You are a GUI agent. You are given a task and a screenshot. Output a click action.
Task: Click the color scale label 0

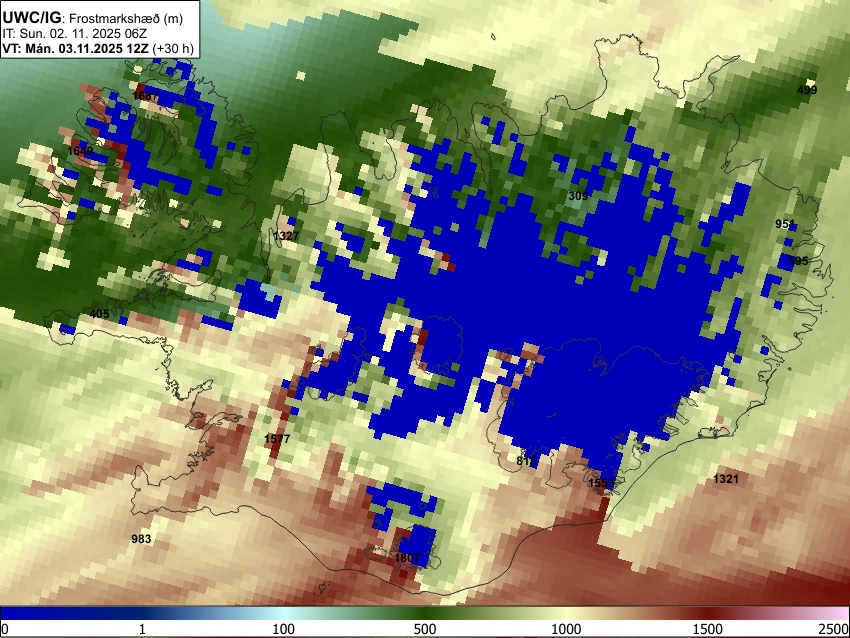[5, 629]
